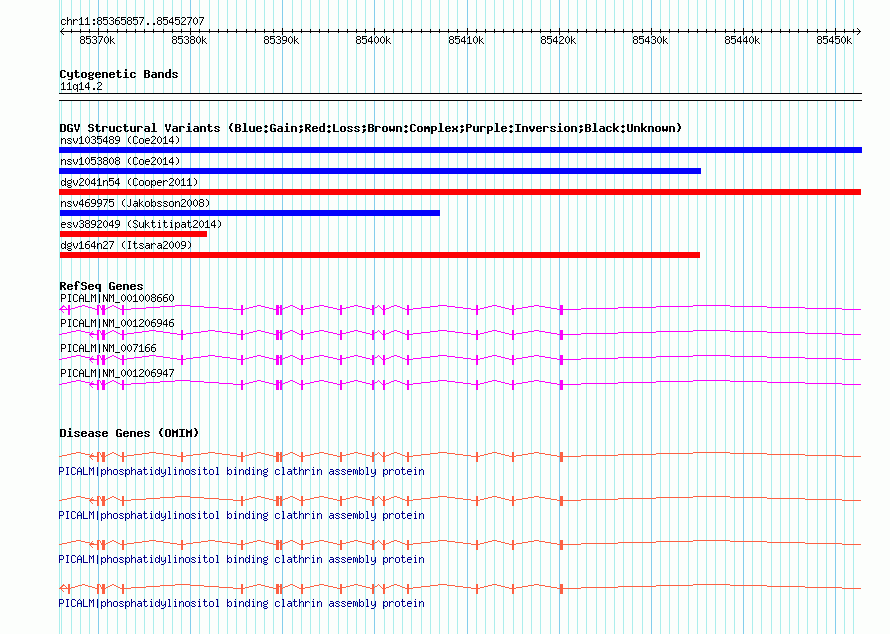Image resolution: width=890 pixels, height=634 pixels.
Task: Click the 85410k ruler tick label
Action: [466, 40]
